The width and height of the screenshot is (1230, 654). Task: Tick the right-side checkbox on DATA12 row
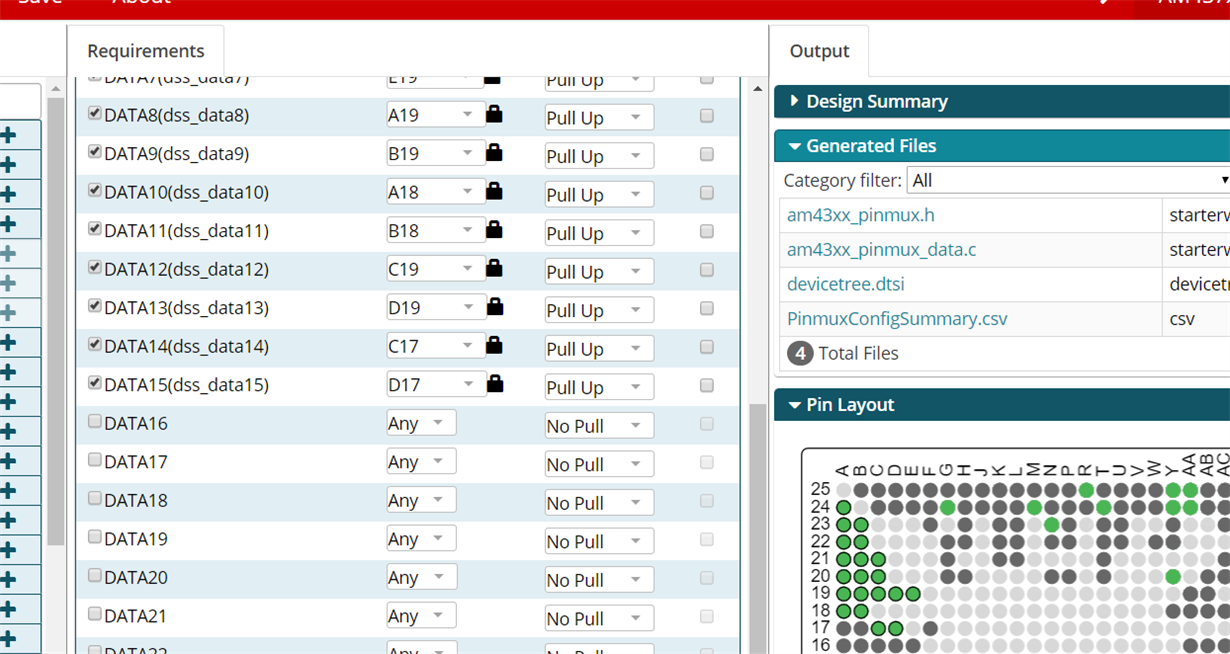click(x=707, y=270)
